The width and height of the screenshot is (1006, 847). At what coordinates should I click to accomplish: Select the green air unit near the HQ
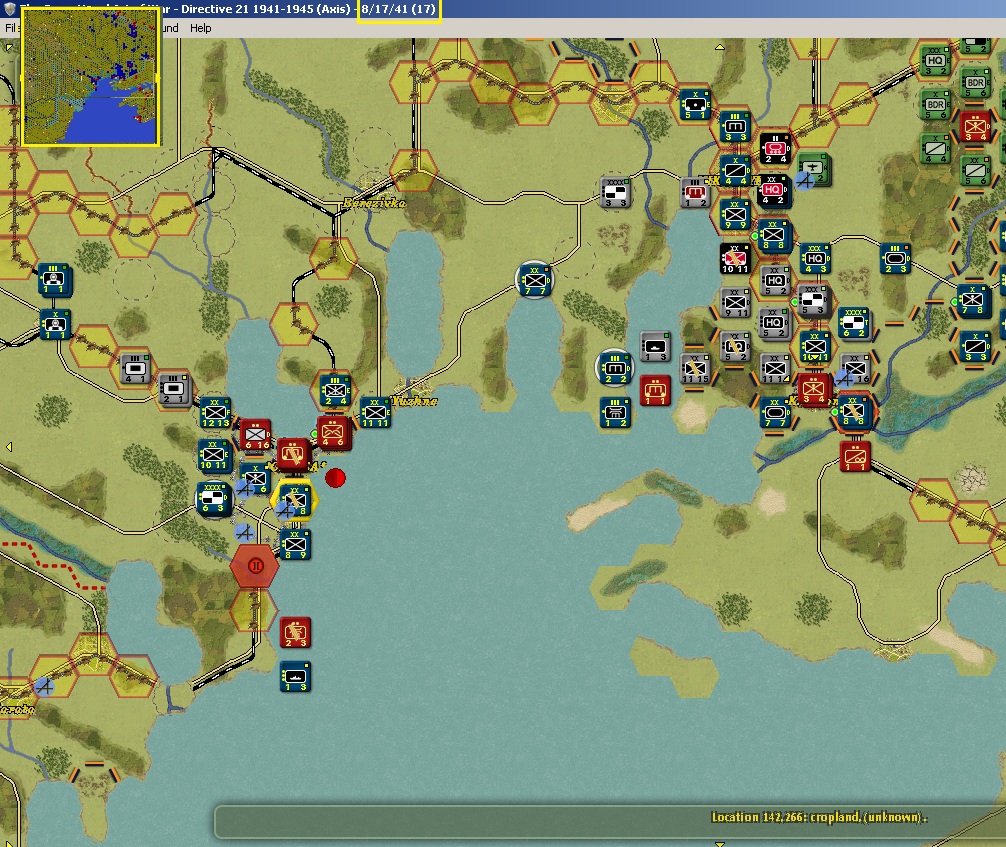(814, 170)
